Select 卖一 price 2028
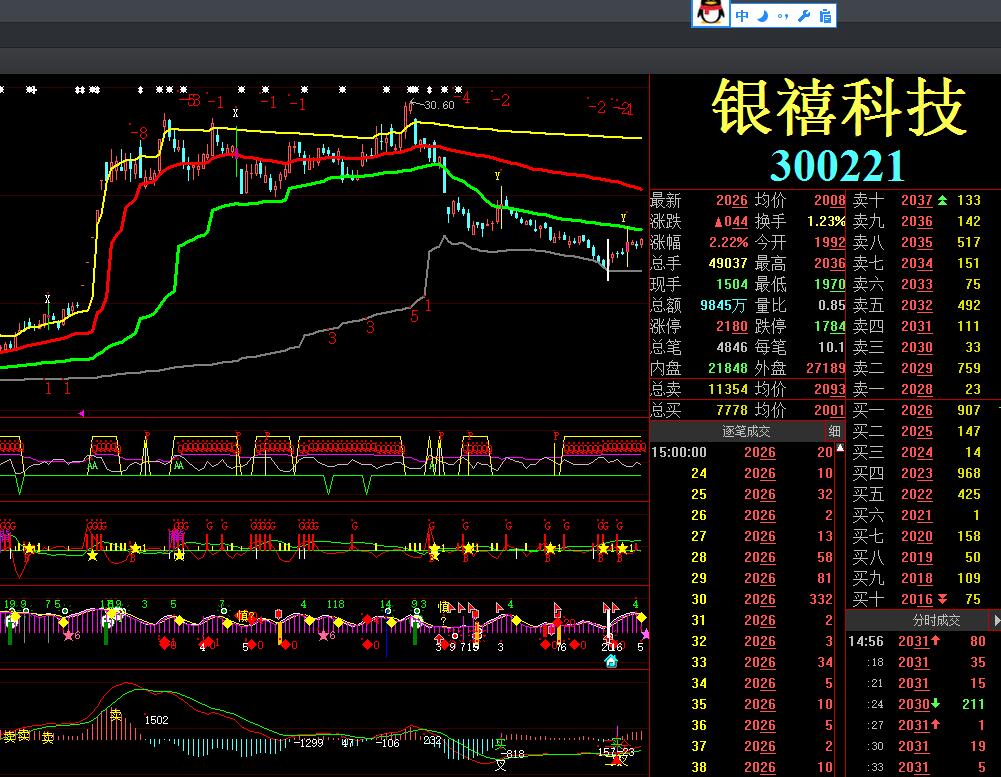 (x=917, y=389)
